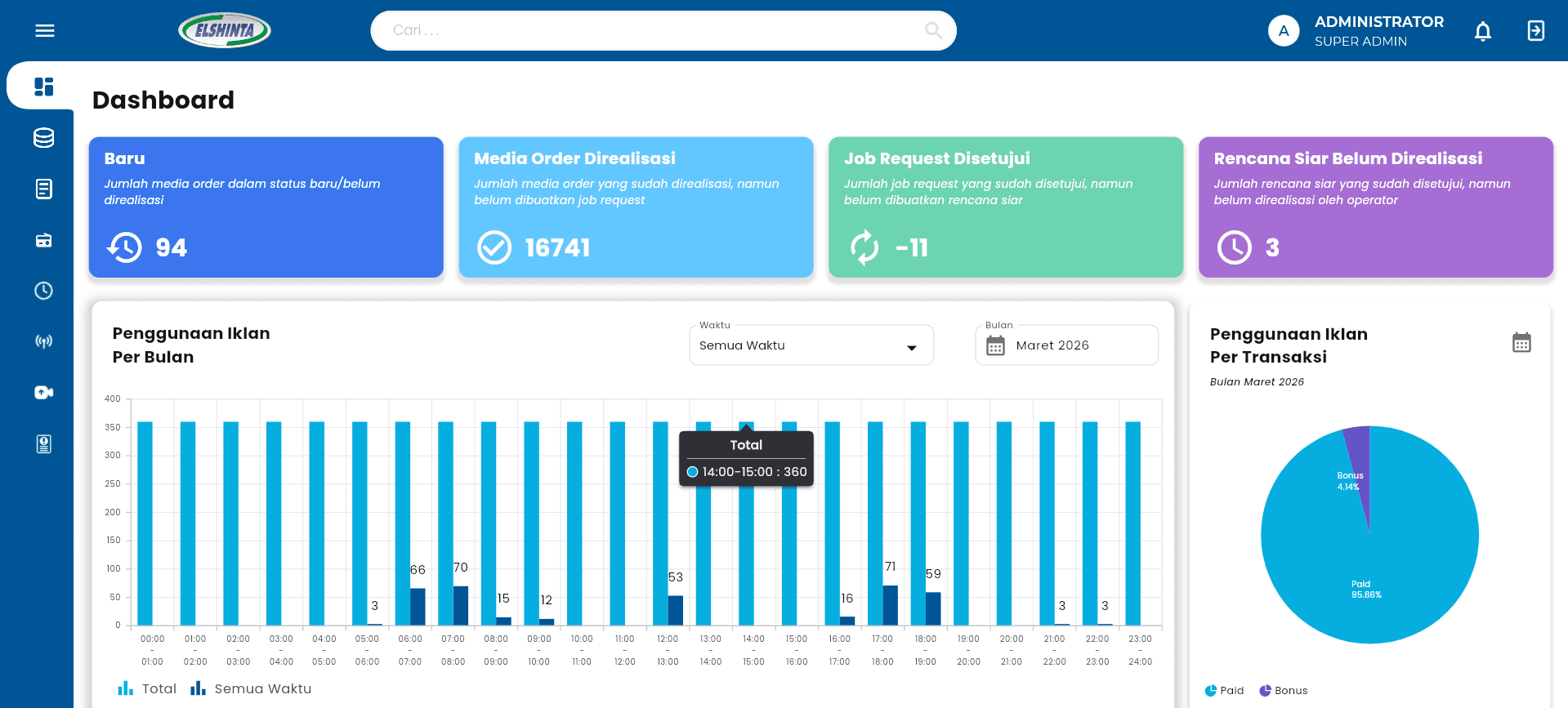Open the hamburger menu
Screen dimensions: 1568x708
[45, 31]
